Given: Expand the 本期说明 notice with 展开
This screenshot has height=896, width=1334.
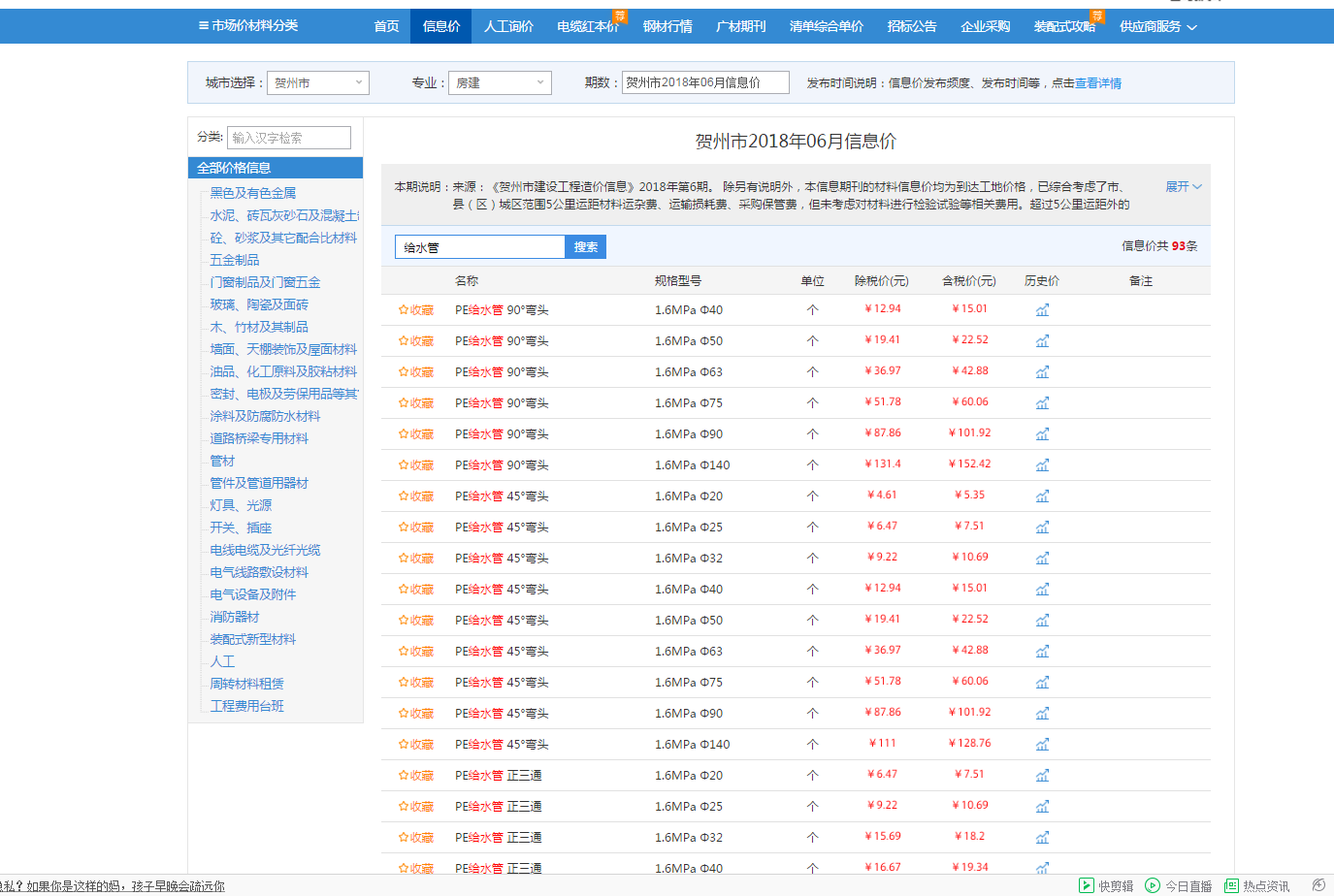Looking at the screenshot, I should 1184,187.
